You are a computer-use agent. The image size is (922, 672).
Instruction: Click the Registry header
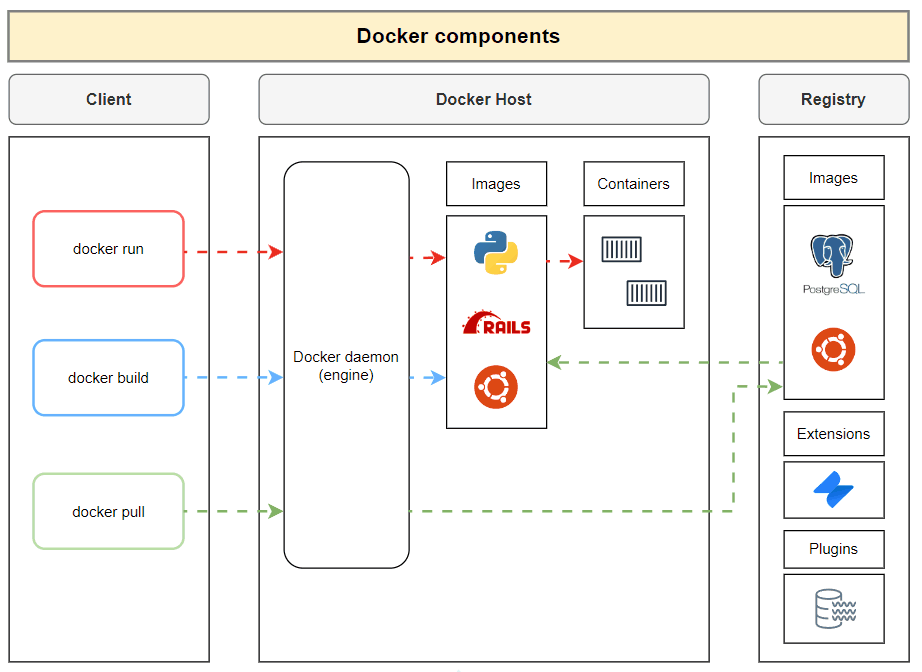(834, 99)
